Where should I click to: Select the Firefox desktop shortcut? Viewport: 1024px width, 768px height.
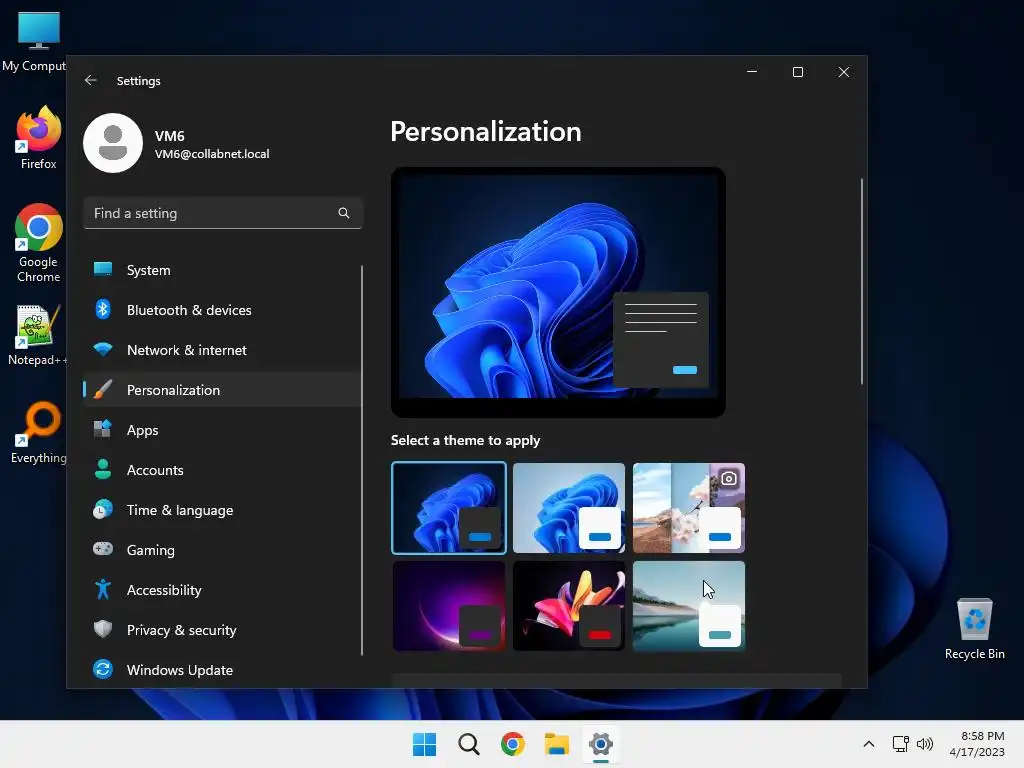tap(38, 138)
